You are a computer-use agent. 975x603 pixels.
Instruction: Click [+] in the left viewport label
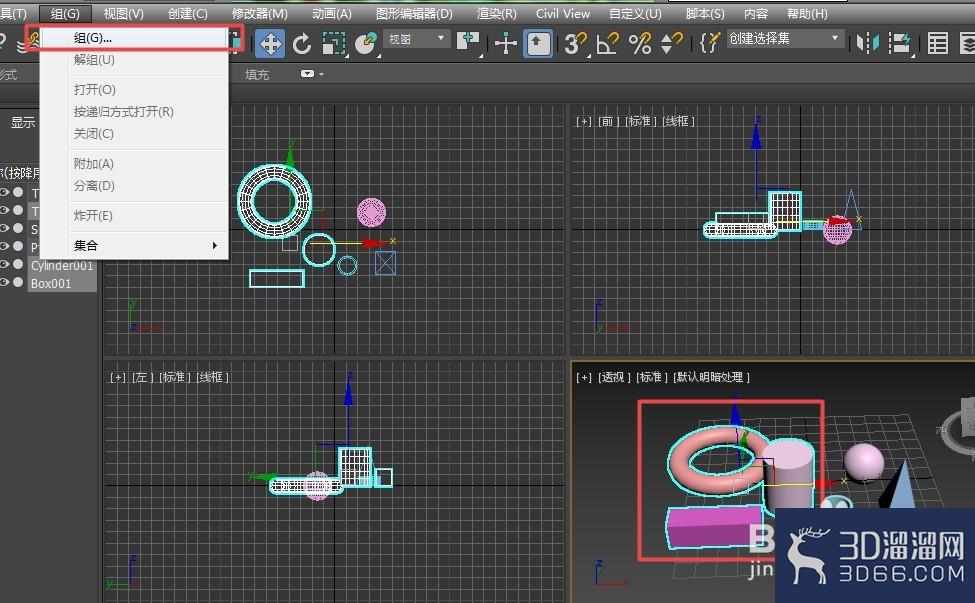pos(118,377)
